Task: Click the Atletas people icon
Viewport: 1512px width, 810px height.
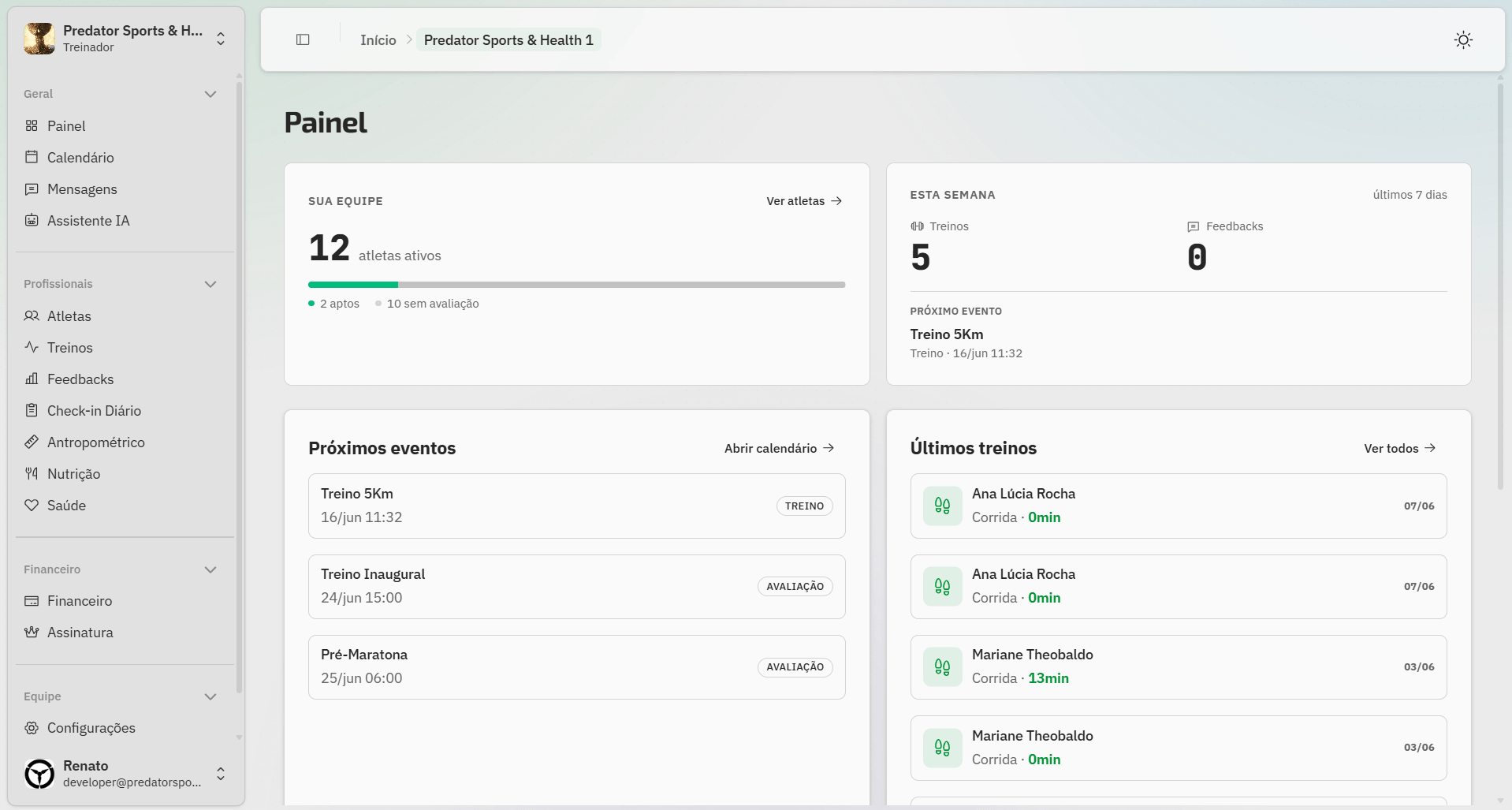Action: pos(32,315)
